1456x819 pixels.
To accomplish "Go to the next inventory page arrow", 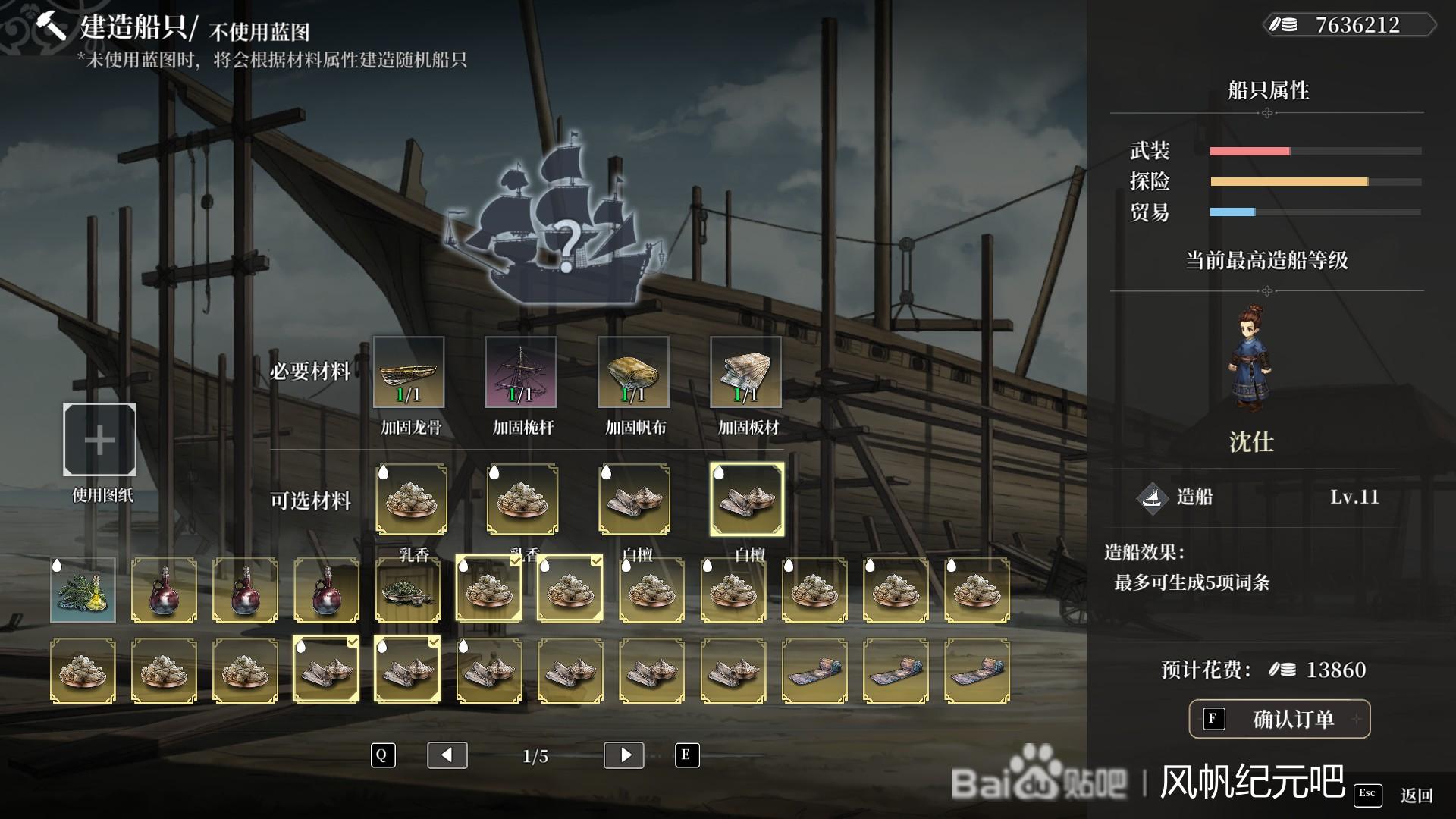I will pyautogui.click(x=624, y=755).
